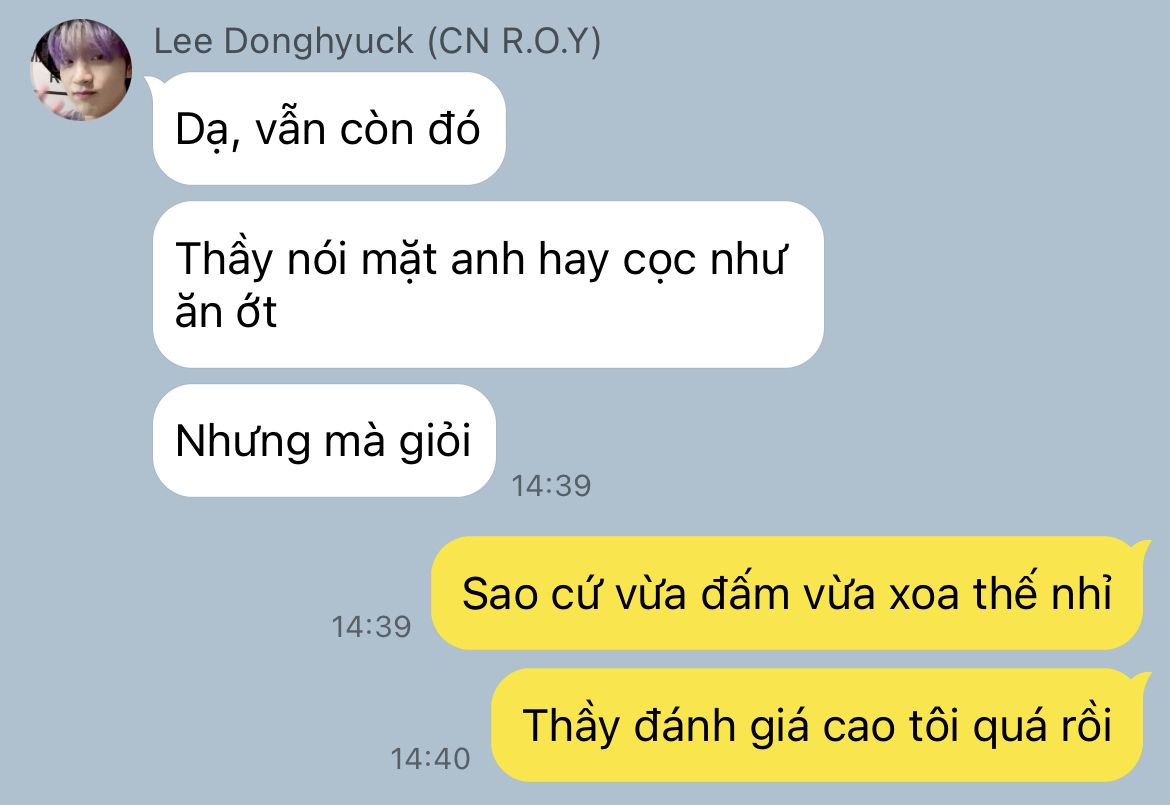
Task: Open Lee Donghyuck's profile avatar
Action: pos(81,70)
